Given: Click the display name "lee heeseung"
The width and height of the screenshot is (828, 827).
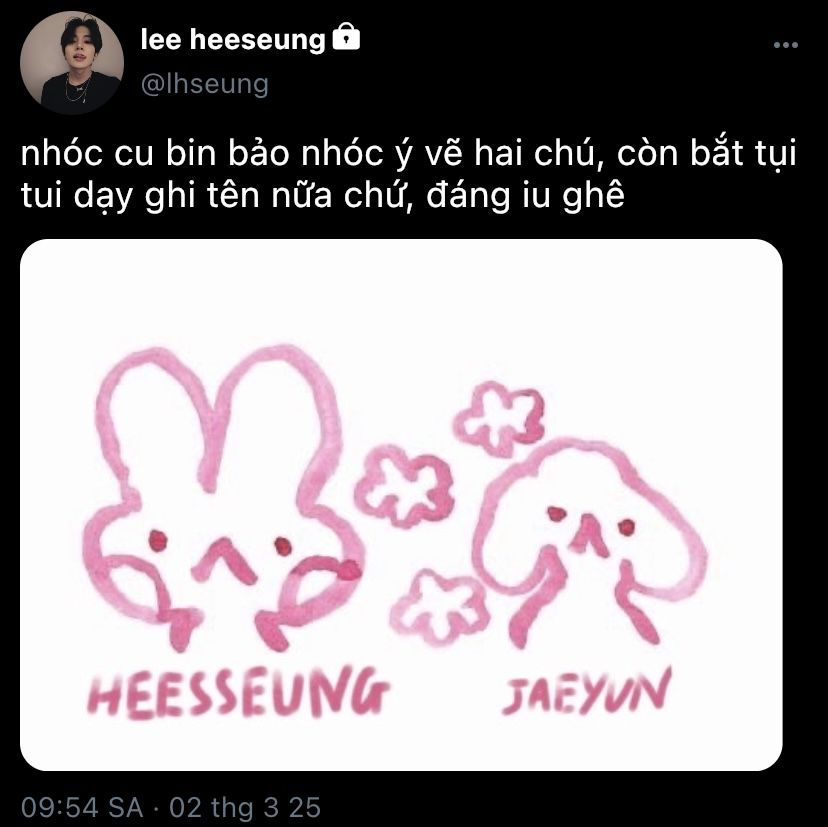Looking at the screenshot, I should [233, 40].
